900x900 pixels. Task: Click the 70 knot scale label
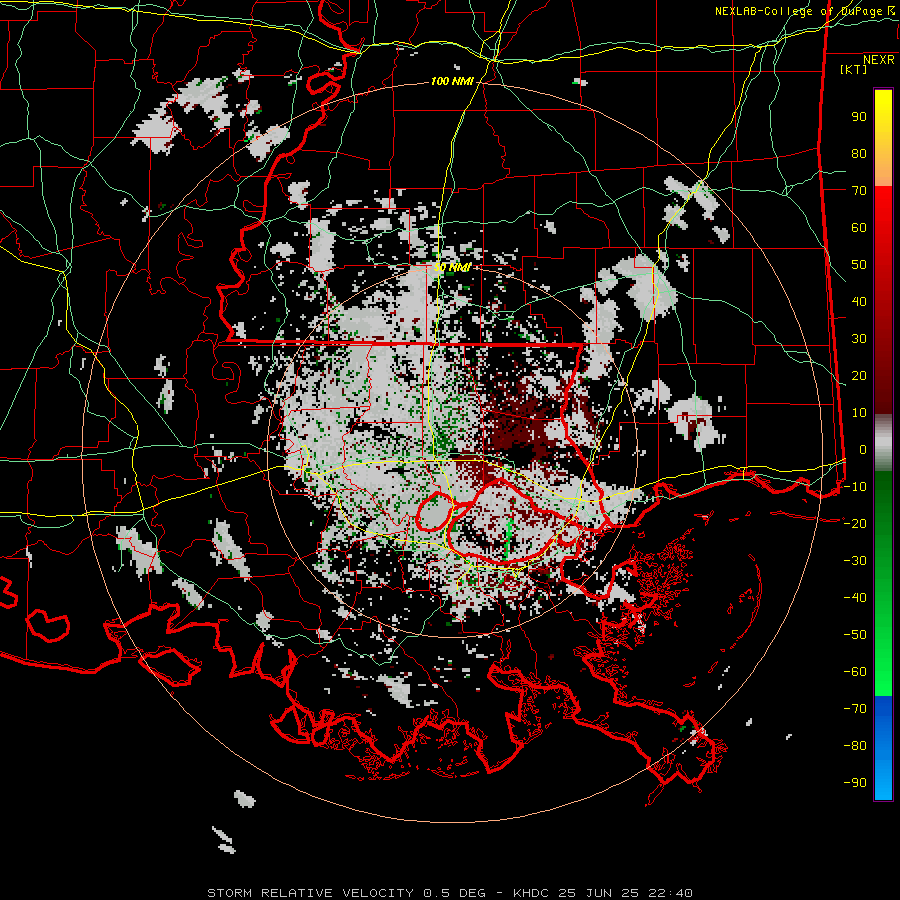[x=859, y=191]
